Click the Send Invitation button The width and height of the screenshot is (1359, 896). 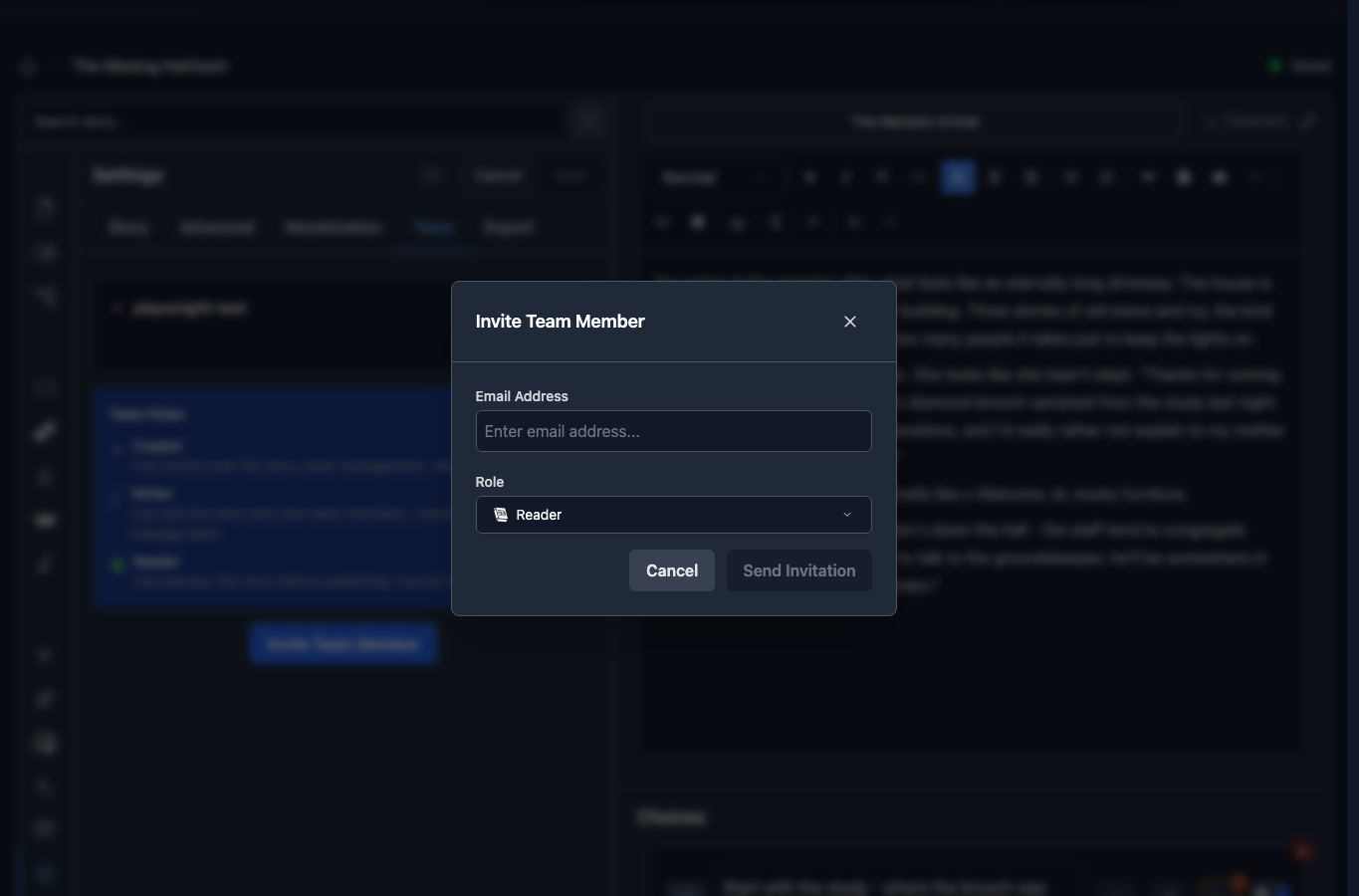tap(798, 570)
